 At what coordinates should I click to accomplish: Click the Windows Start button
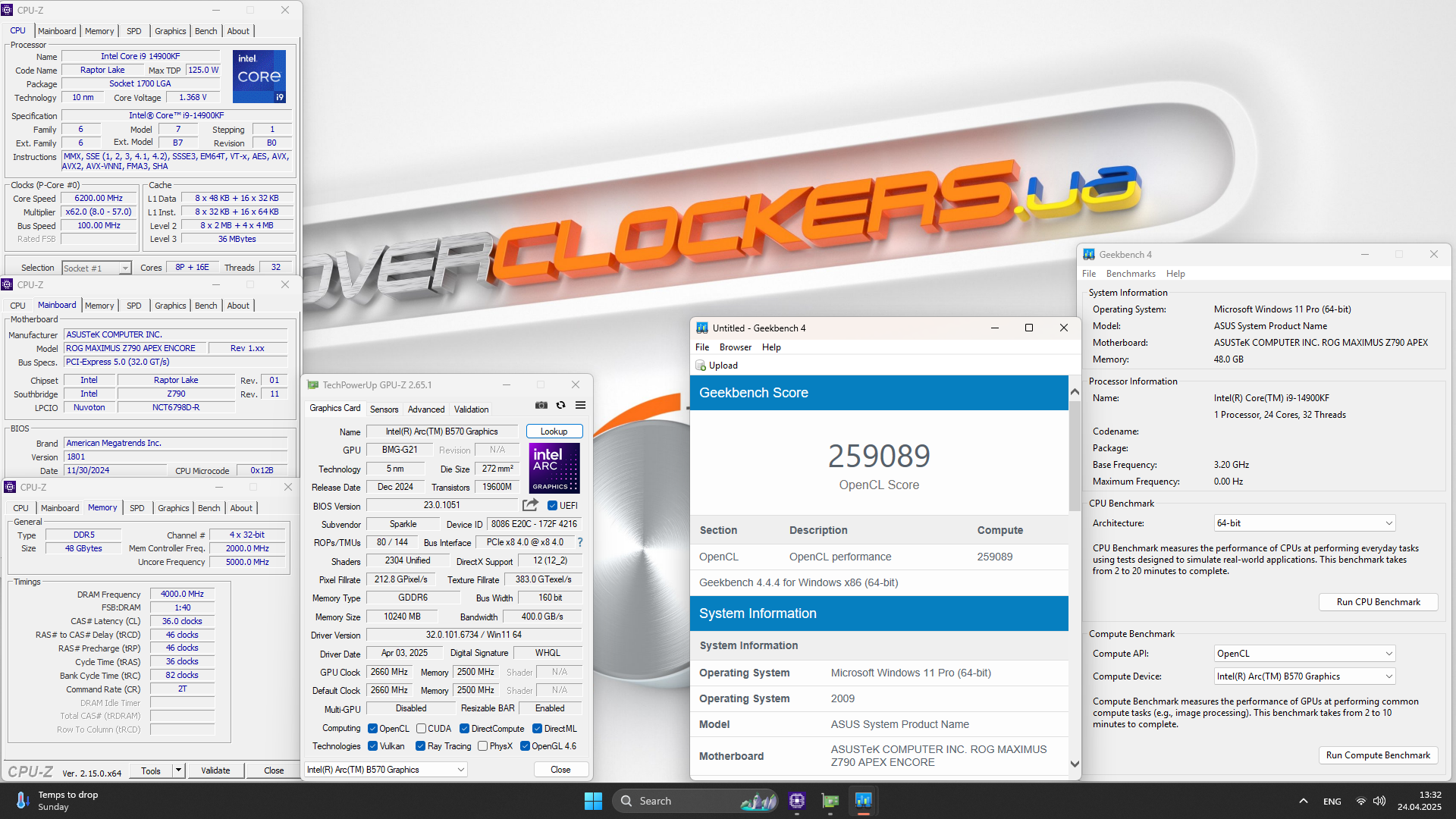pos(593,801)
